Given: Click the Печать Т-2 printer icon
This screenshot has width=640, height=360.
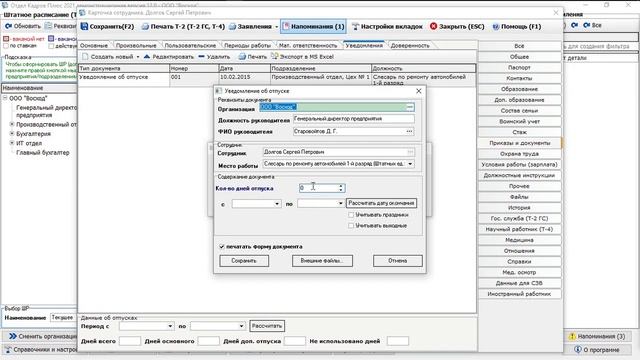Looking at the screenshot, I should click(145, 27).
